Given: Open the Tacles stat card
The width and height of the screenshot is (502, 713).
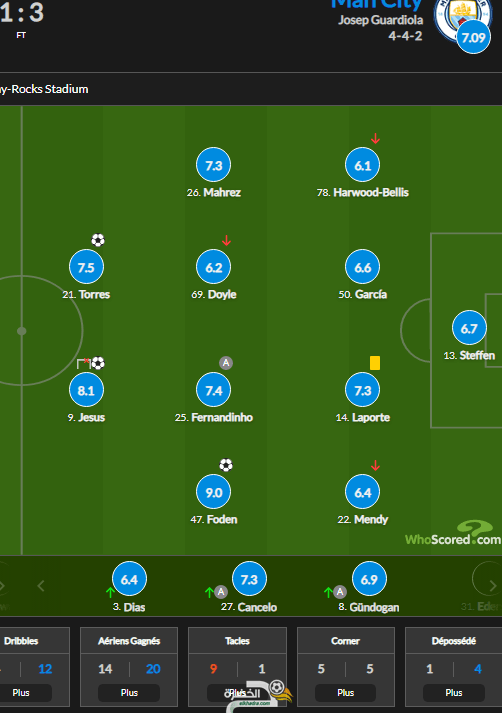Looking at the screenshot, I should click(x=237, y=667).
